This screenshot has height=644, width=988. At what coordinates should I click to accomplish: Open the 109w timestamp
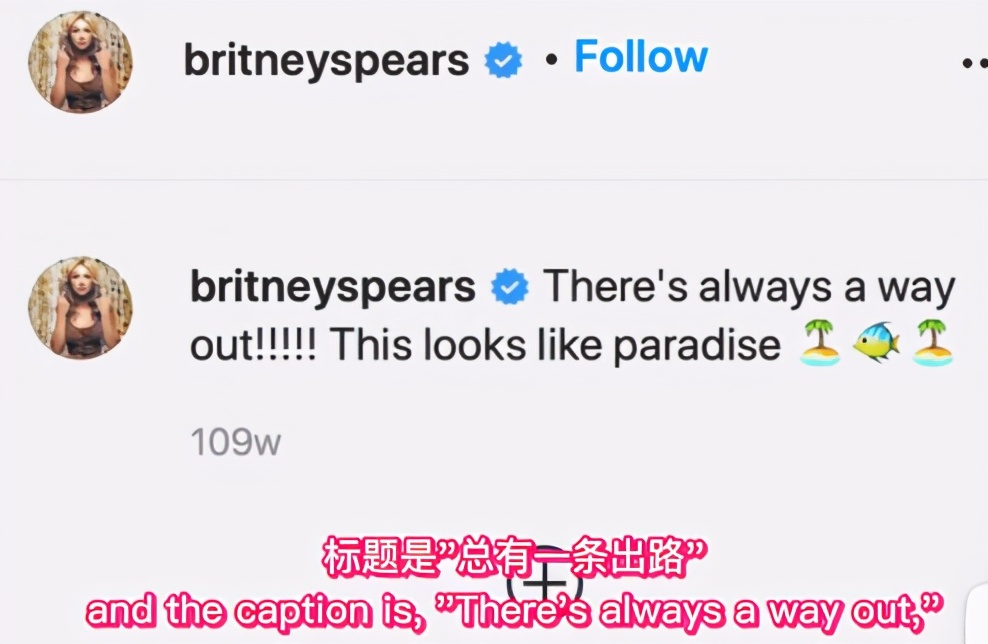tap(236, 442)
